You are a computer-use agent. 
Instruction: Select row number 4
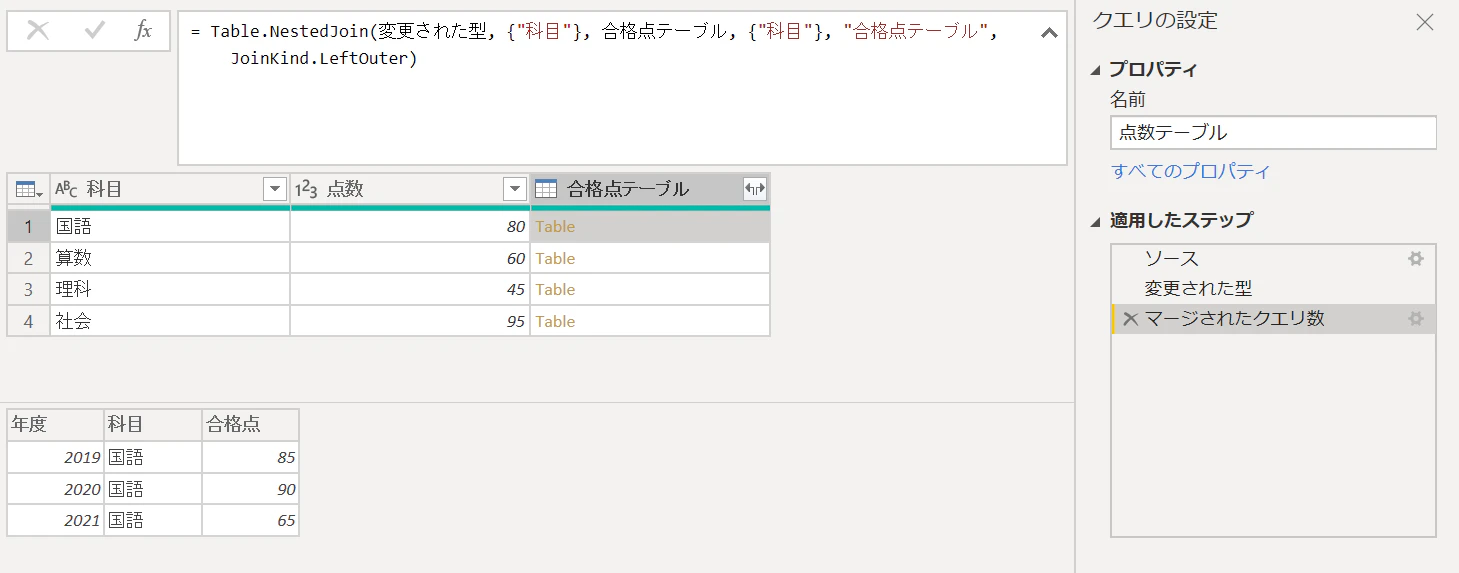29,321
